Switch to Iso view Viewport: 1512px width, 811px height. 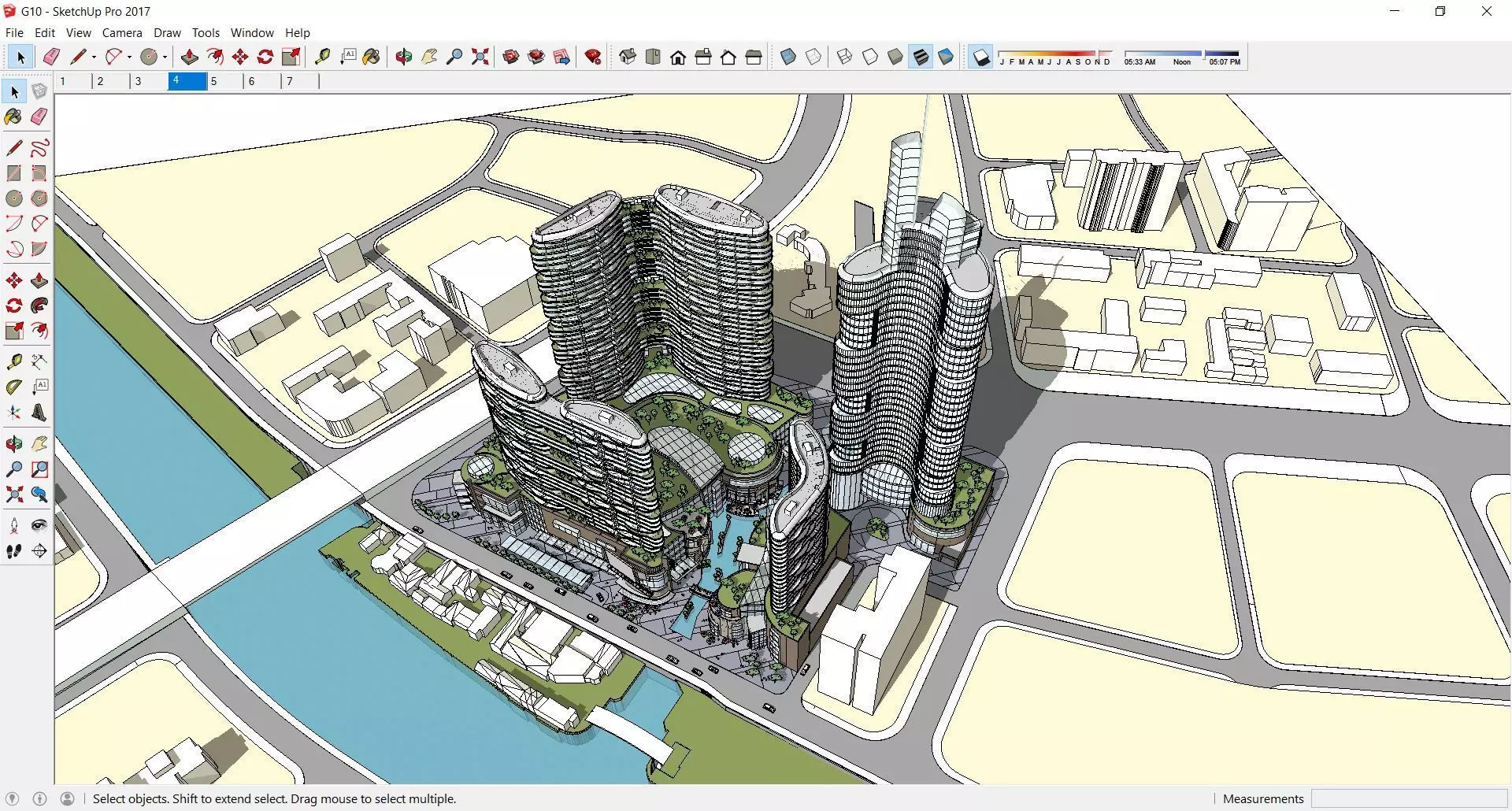point(628,57)
